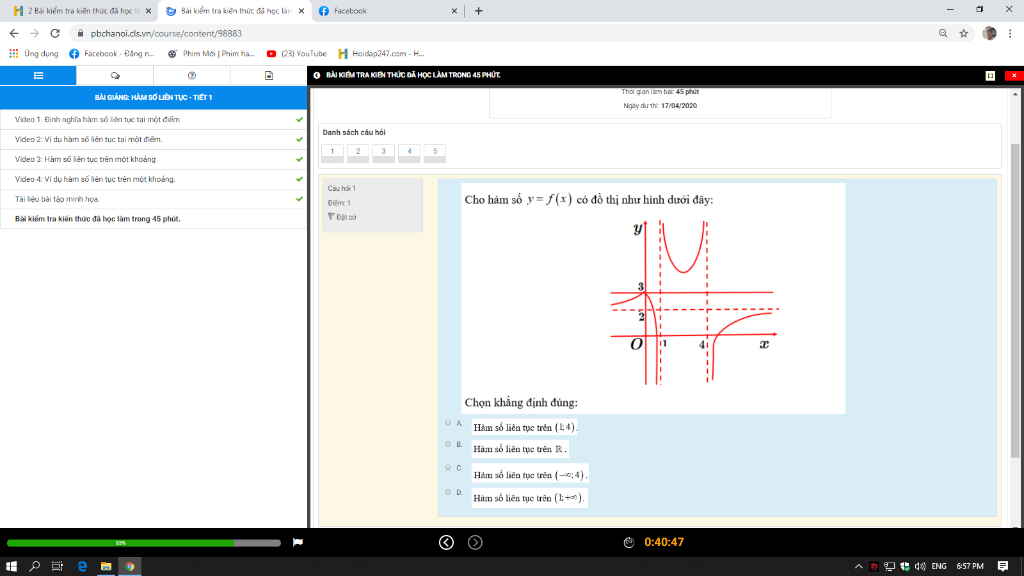Switch to first browser tab 2 Bài kiểm tra

tap(82, 11)
